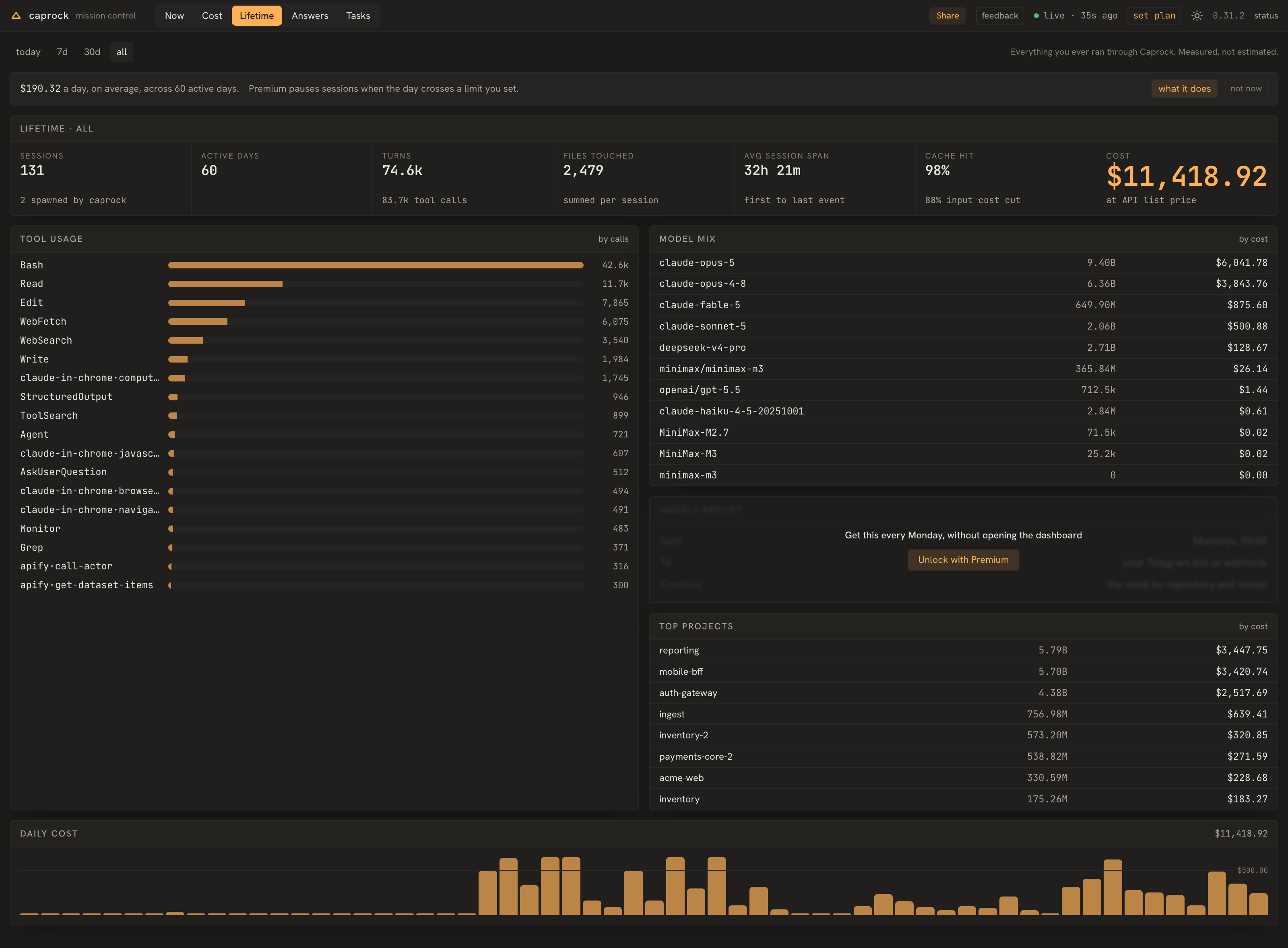
Task: Click the Read tool usage bar
Action: tap(225, 284)
